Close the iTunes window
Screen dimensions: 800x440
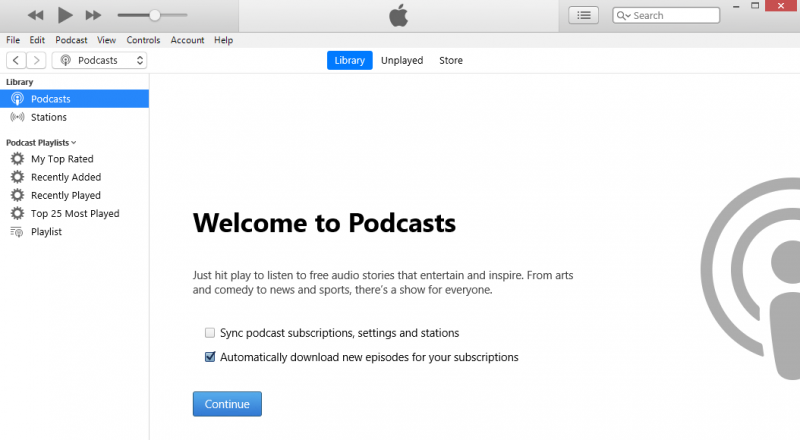click(x=782, y=6)
